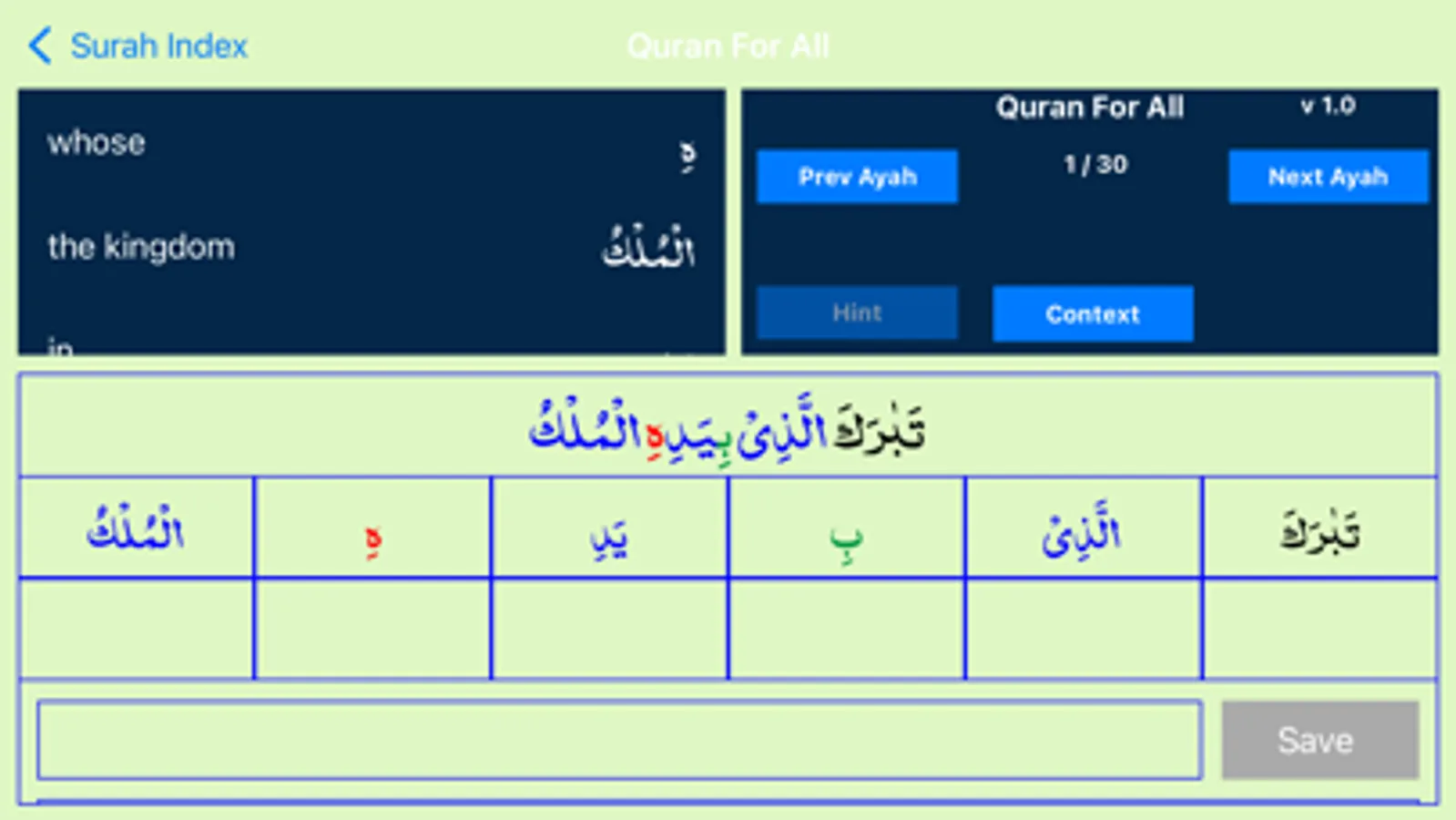1456x820 pixels.
Task: Click the 'Quran For All' panel heading
Action: tap(1090, 108)
